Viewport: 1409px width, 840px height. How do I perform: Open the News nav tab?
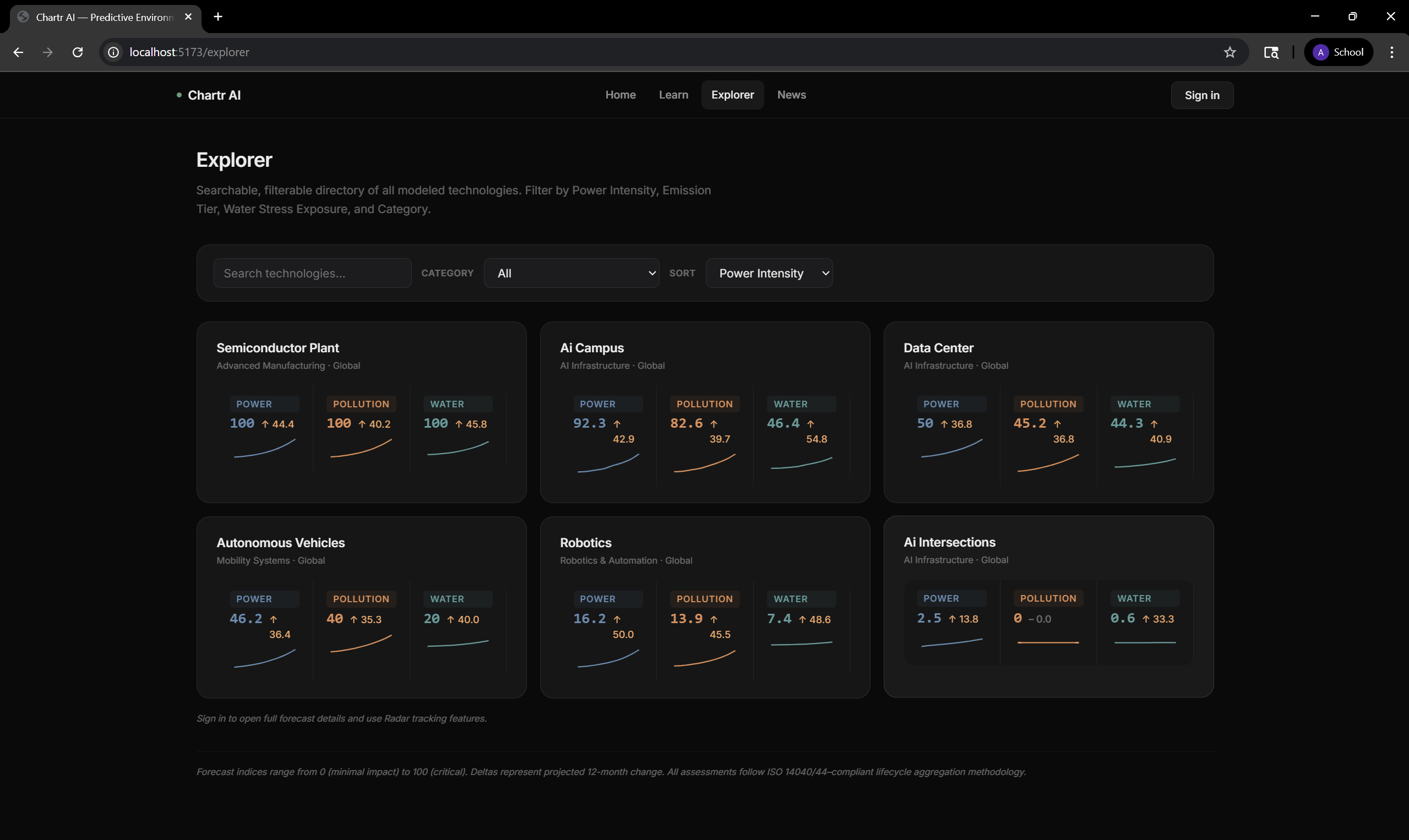(x=791, y=95)
